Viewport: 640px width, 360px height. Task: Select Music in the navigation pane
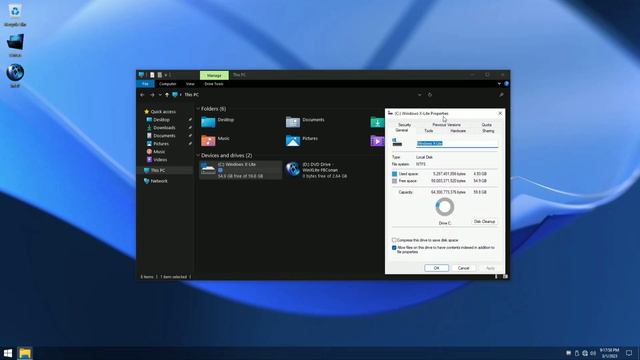(159, 151)
